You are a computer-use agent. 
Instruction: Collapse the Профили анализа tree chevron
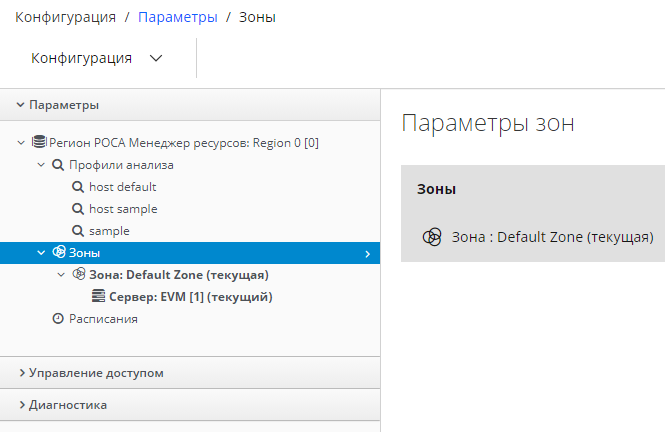(41, 164)
